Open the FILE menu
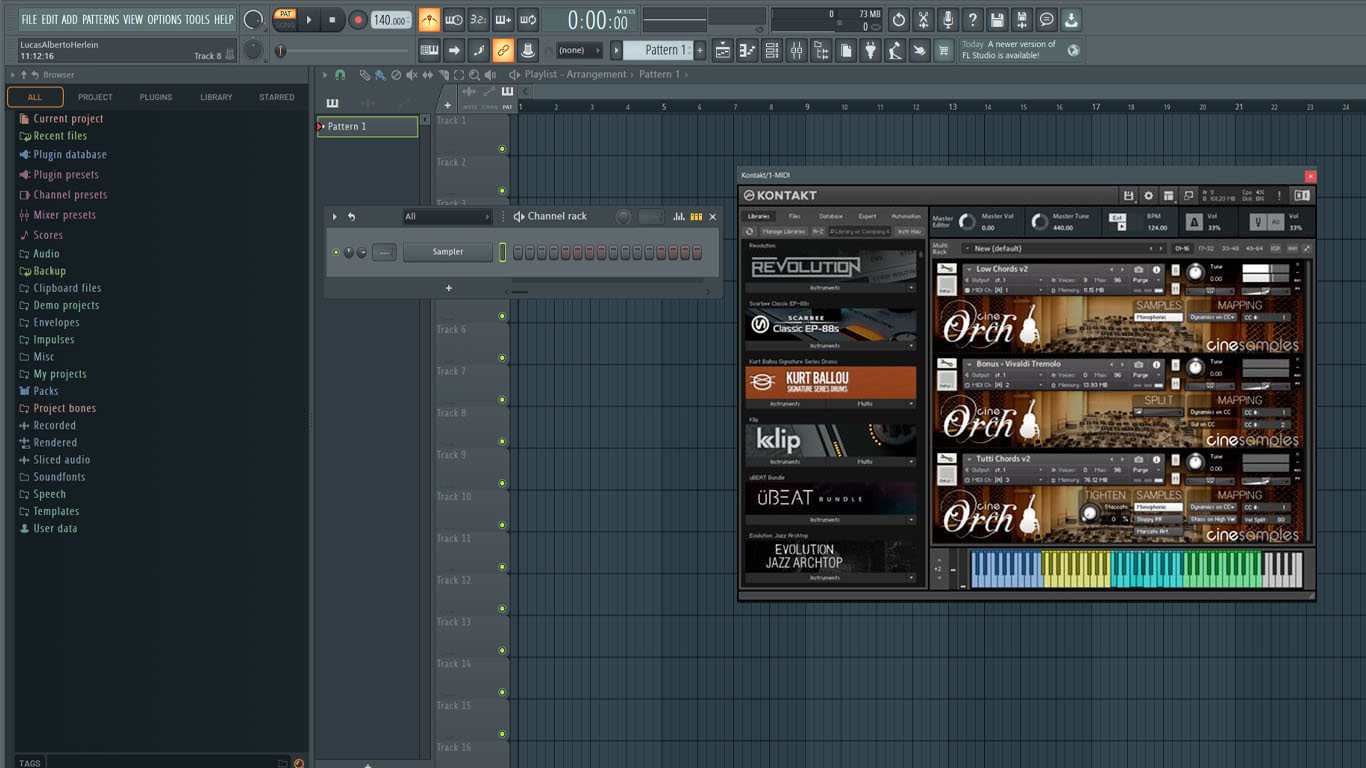 pos(29,19)
